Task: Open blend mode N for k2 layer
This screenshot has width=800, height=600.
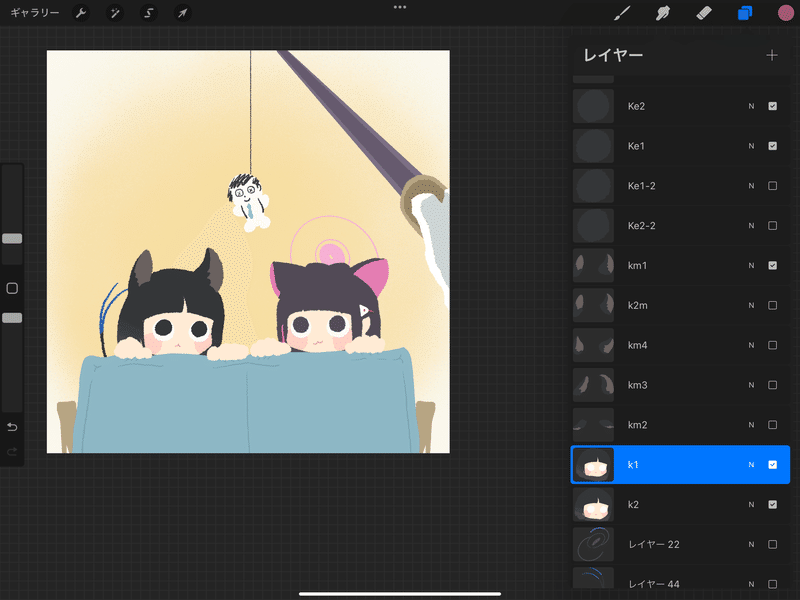Action: [751, 504]
